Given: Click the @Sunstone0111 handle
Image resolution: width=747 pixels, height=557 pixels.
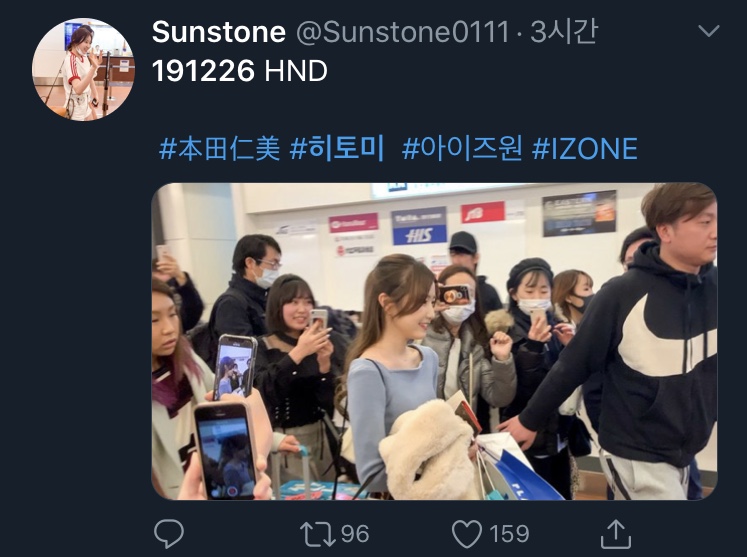Looking at the screenshot, I should pos(403,32).
